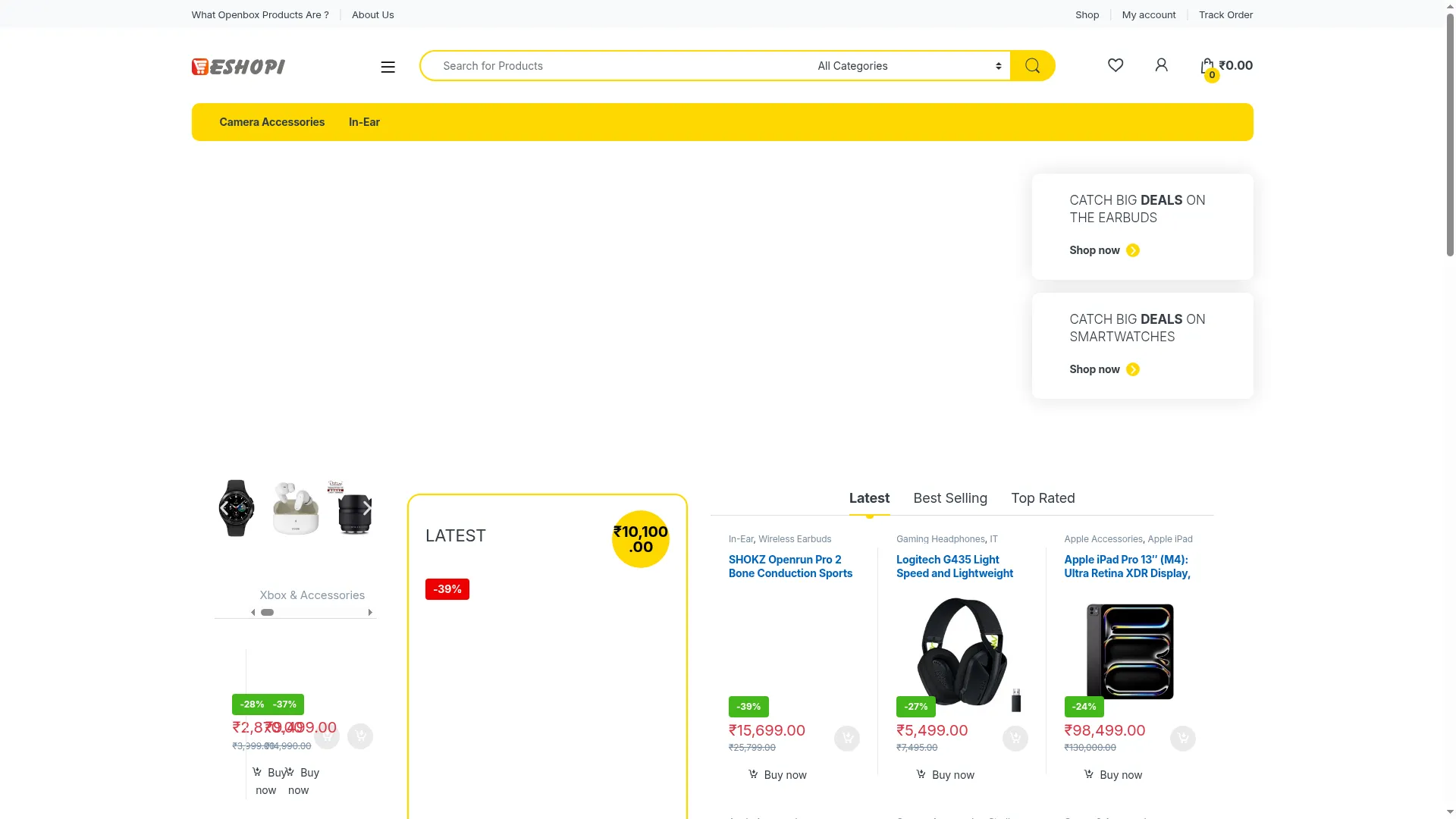Click cart icon beside Logitech Buy now
Viewport: 1456px width, 819px height.
coord(921,774)
